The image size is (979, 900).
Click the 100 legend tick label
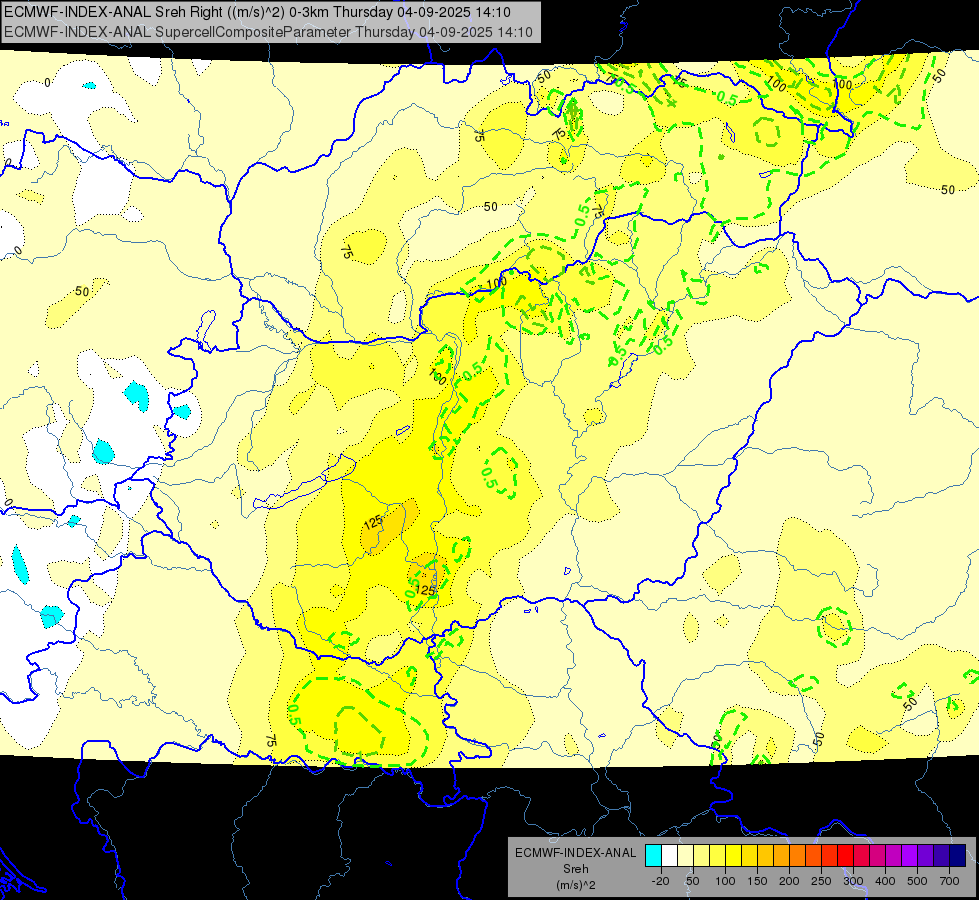[x=725, y=881]
